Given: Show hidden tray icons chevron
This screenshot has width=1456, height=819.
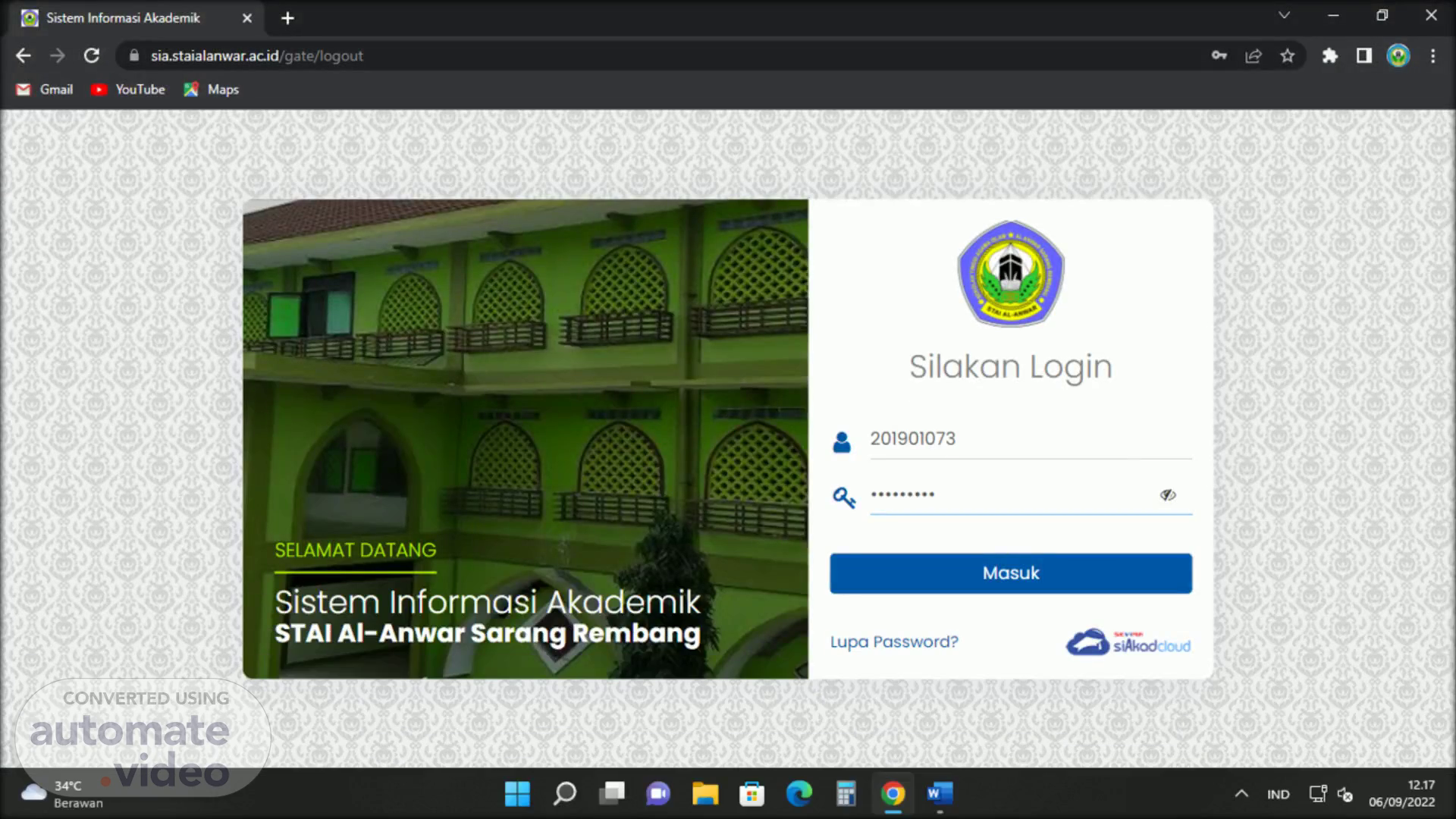Looking at the screenshot, I should click(1241, 794).
